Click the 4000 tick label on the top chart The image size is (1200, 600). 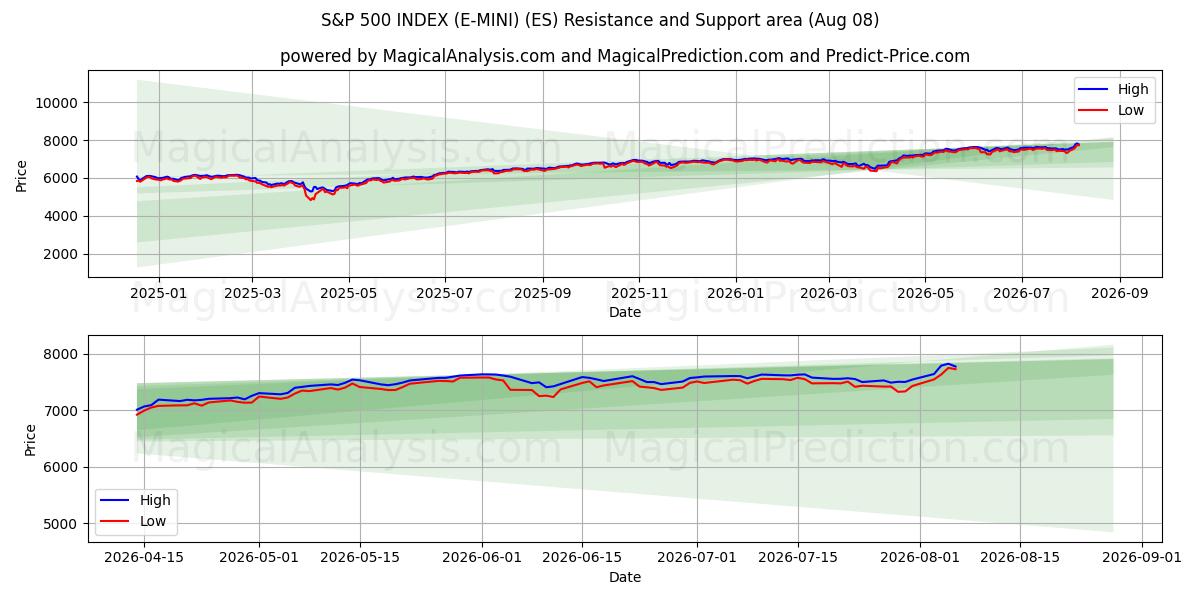(x=60, y=216)
